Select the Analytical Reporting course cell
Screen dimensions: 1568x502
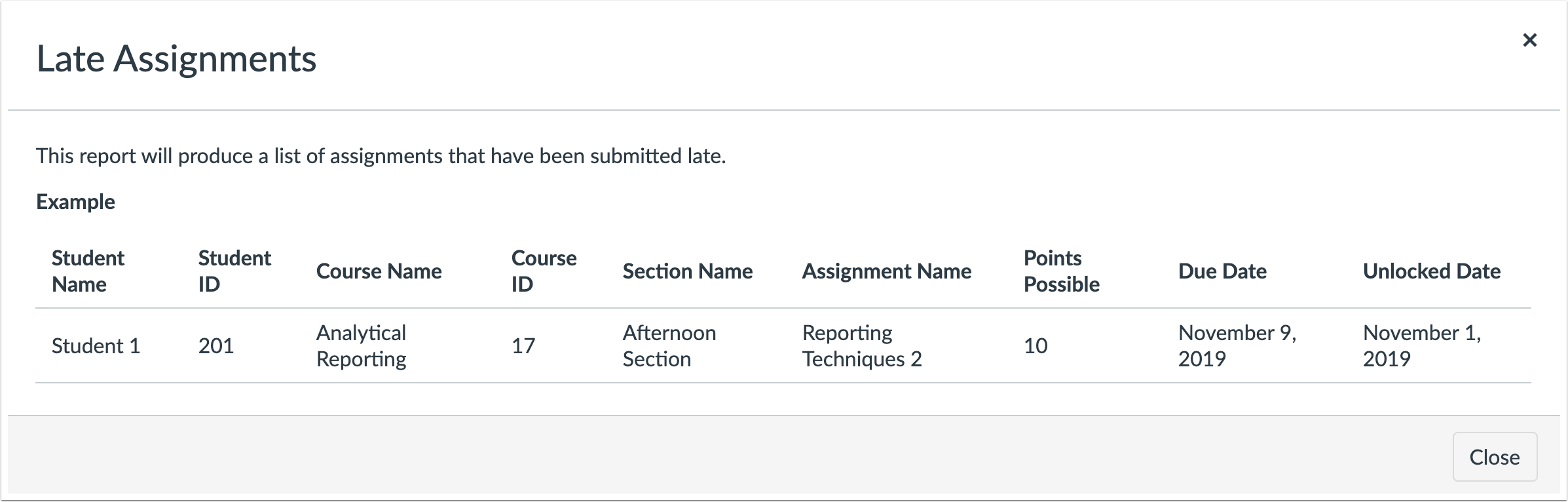[x=361, y=345]
